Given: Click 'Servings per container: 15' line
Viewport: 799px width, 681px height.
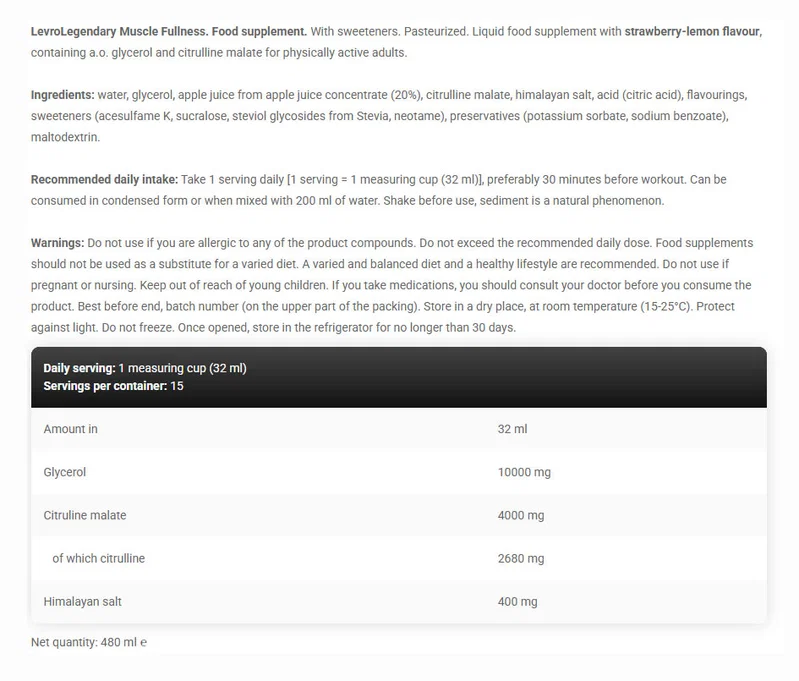Looking at the screenshot, I should (113, 386).
